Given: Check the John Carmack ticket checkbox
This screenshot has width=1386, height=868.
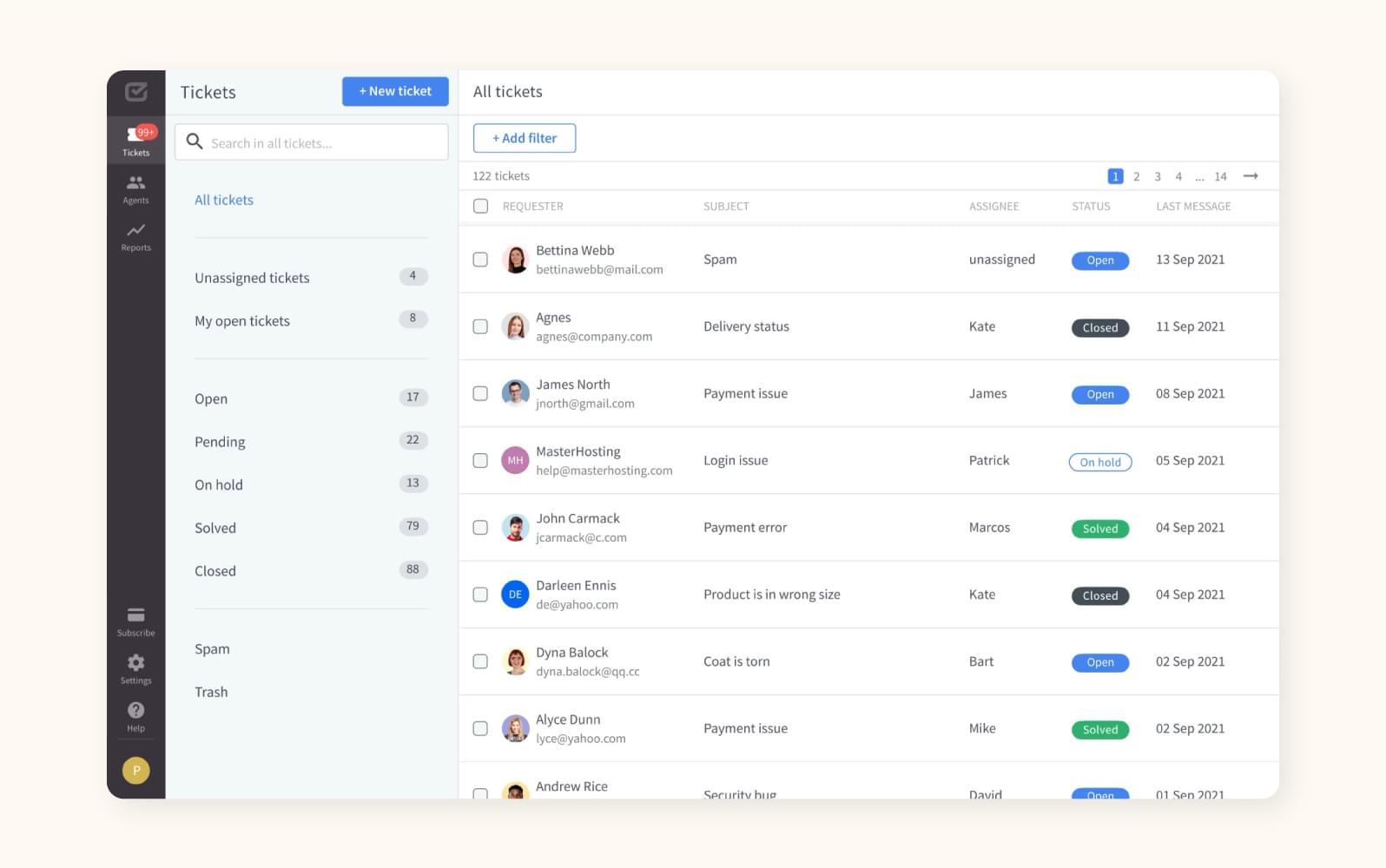Looking at the screenshot, I should pyautogui.click(x=480, y=527).
